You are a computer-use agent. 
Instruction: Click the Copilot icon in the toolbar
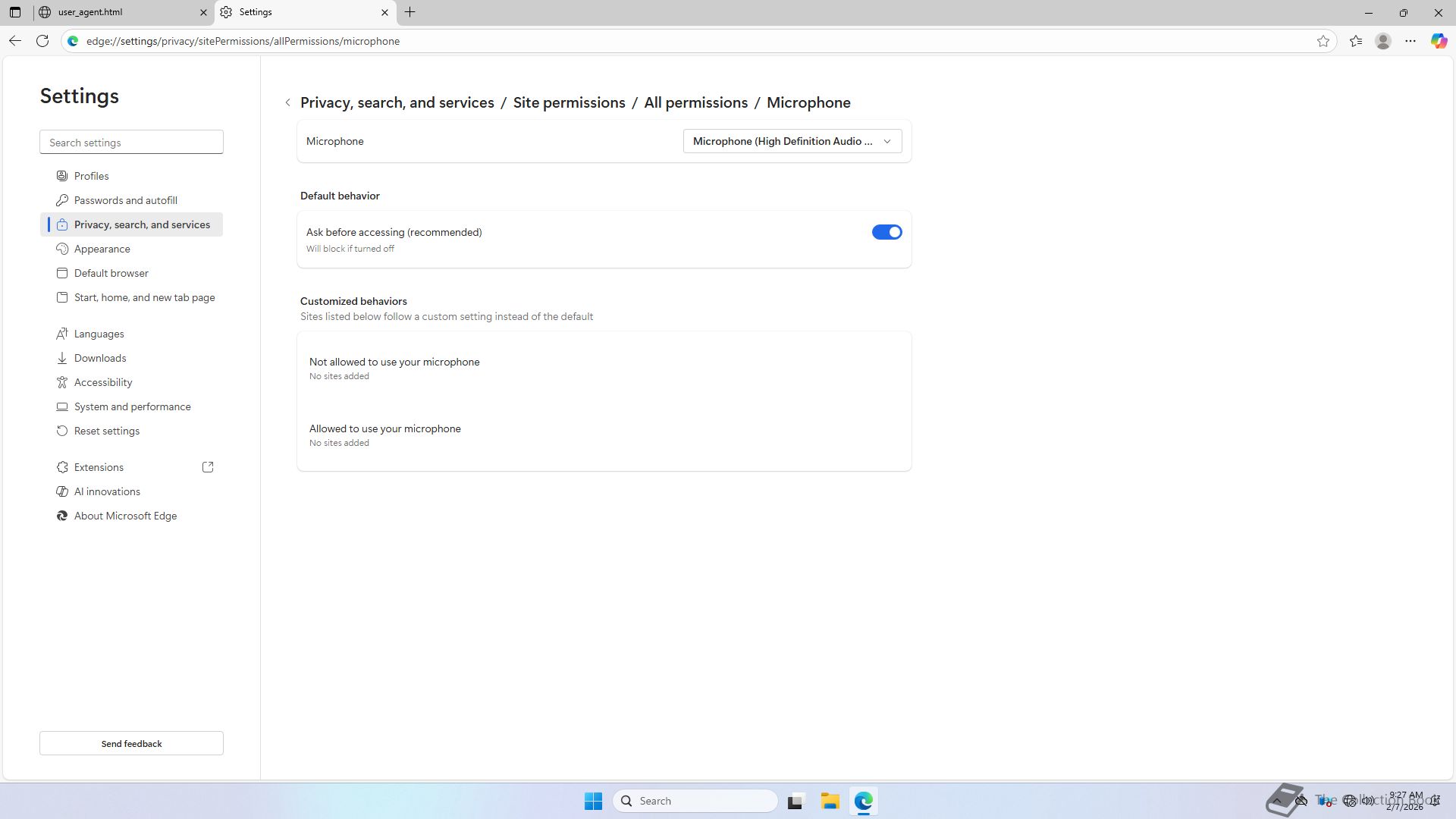(1439, 41)
